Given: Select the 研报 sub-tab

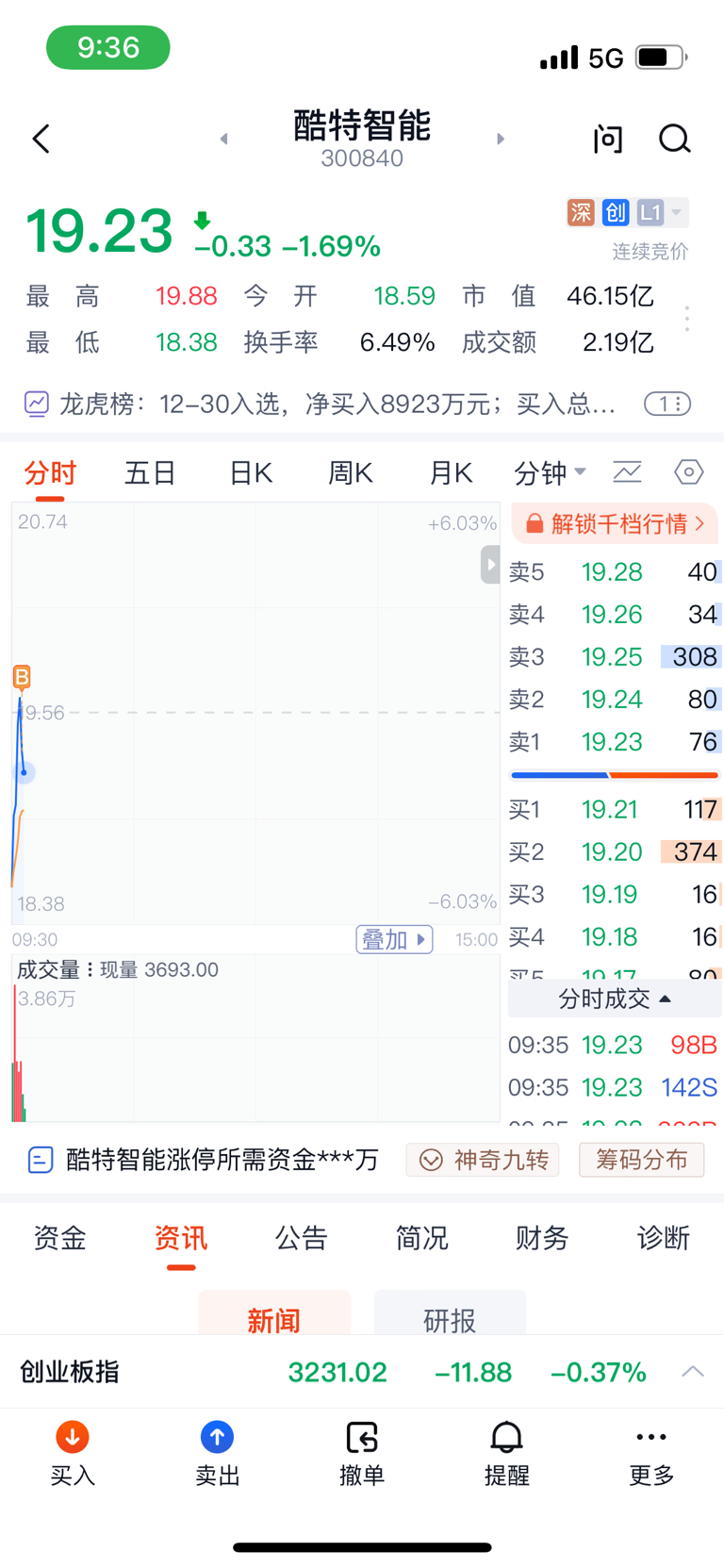Looking at the screenshot, I should [x=450, y=1313].
